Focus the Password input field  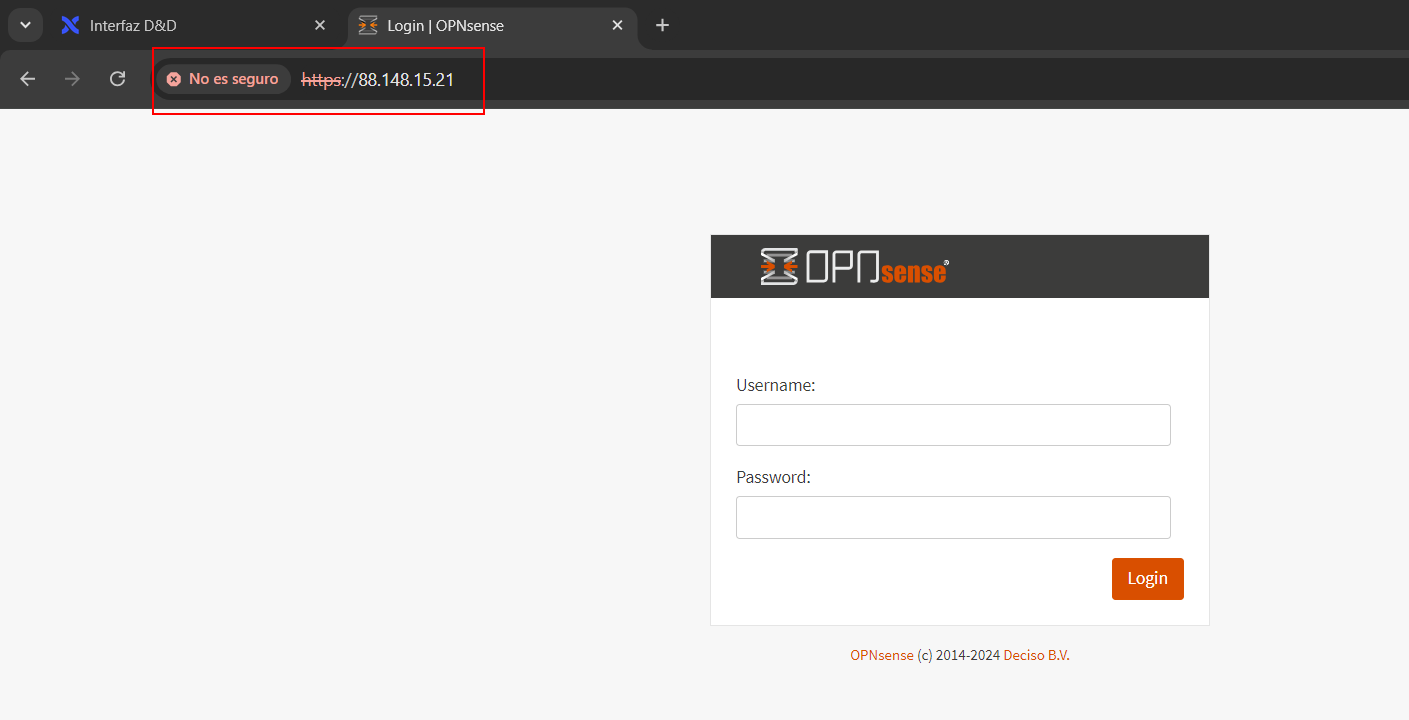[x=953, y=517]
